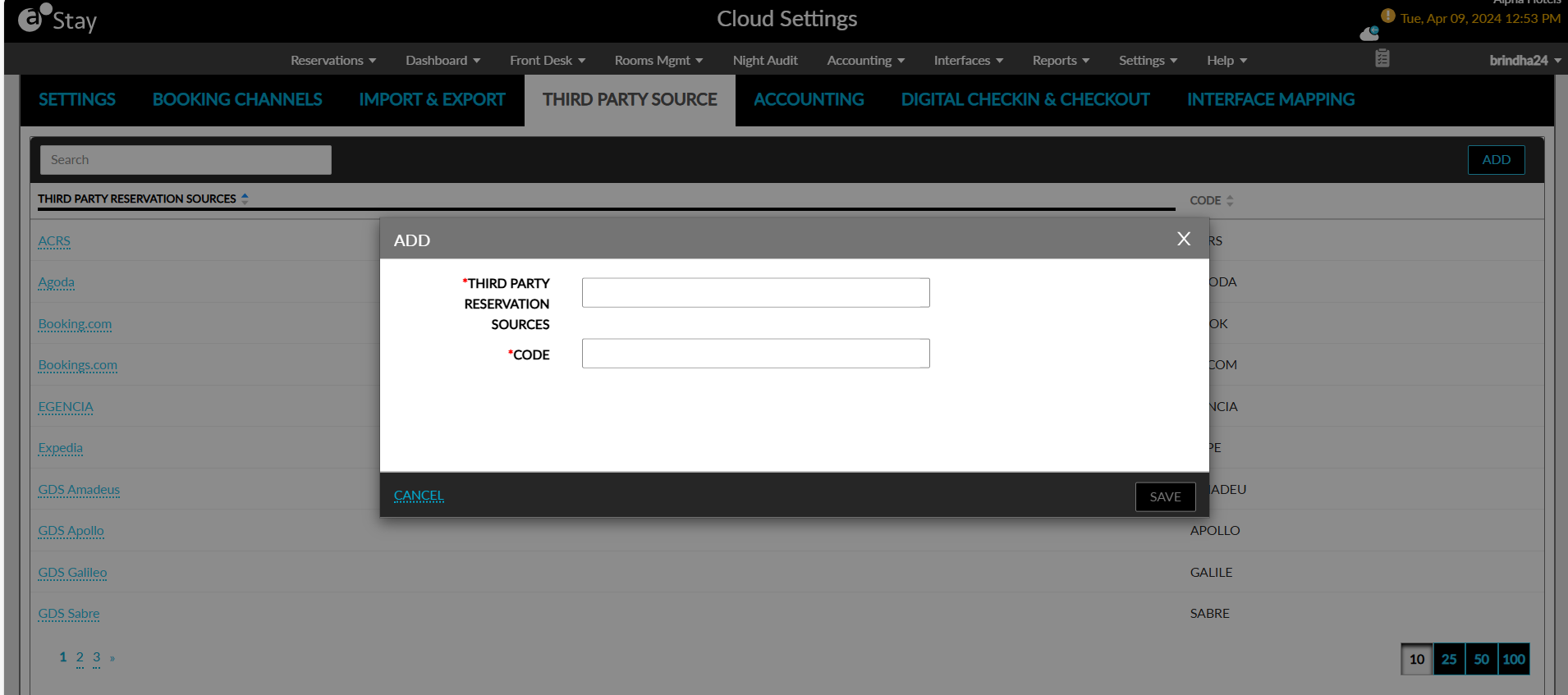Close the ADD dialog with the X

tap(1184, 239)
